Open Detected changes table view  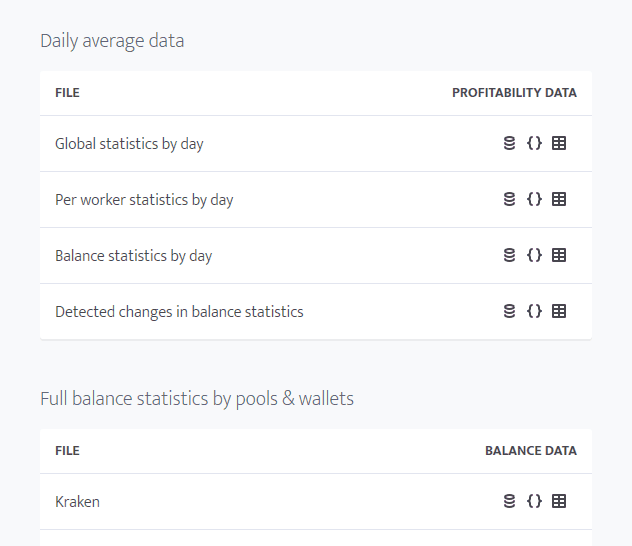pyautogui.click(x=559, y=311)
